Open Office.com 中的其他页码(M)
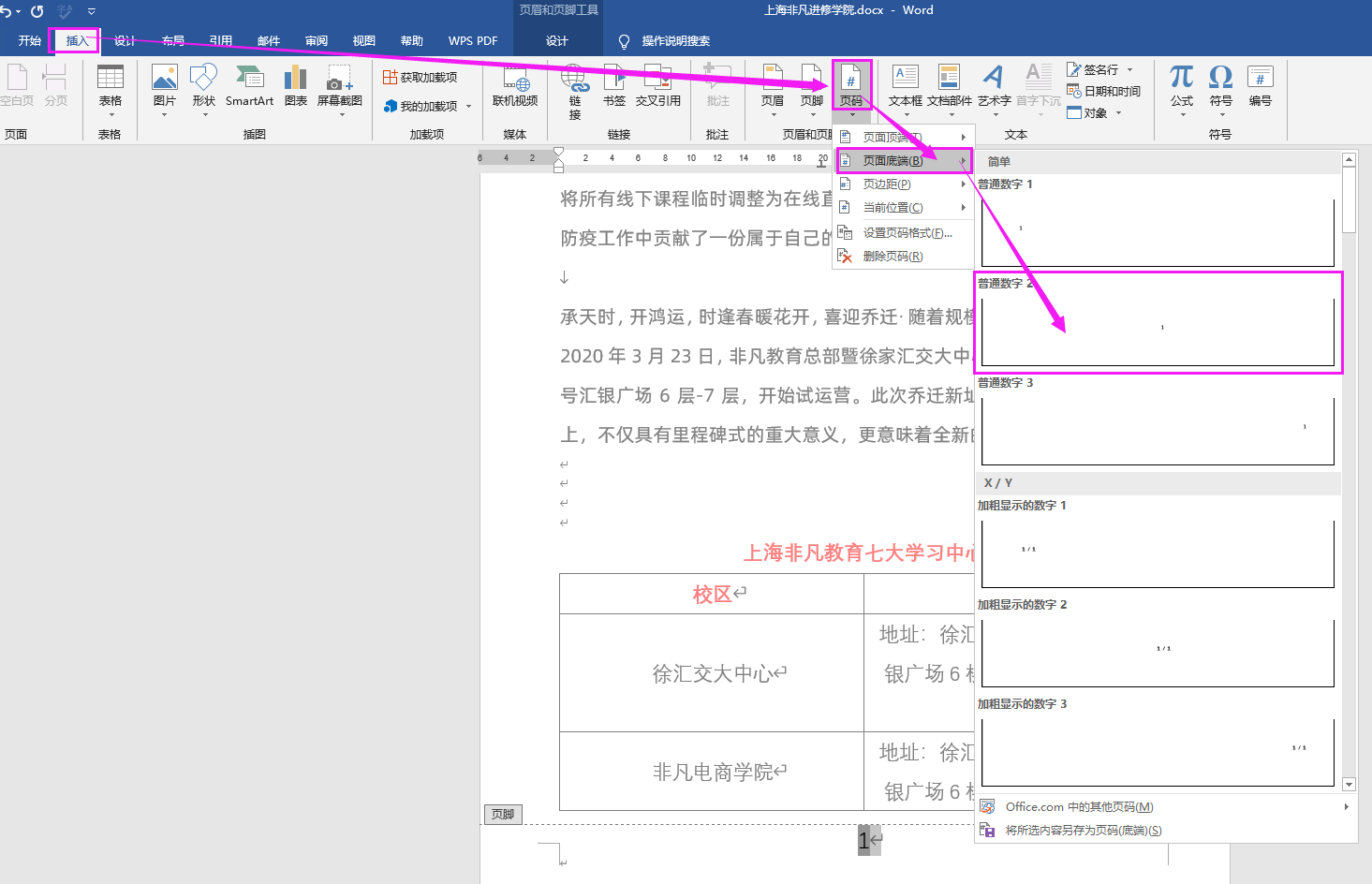 coord(1166,806)
